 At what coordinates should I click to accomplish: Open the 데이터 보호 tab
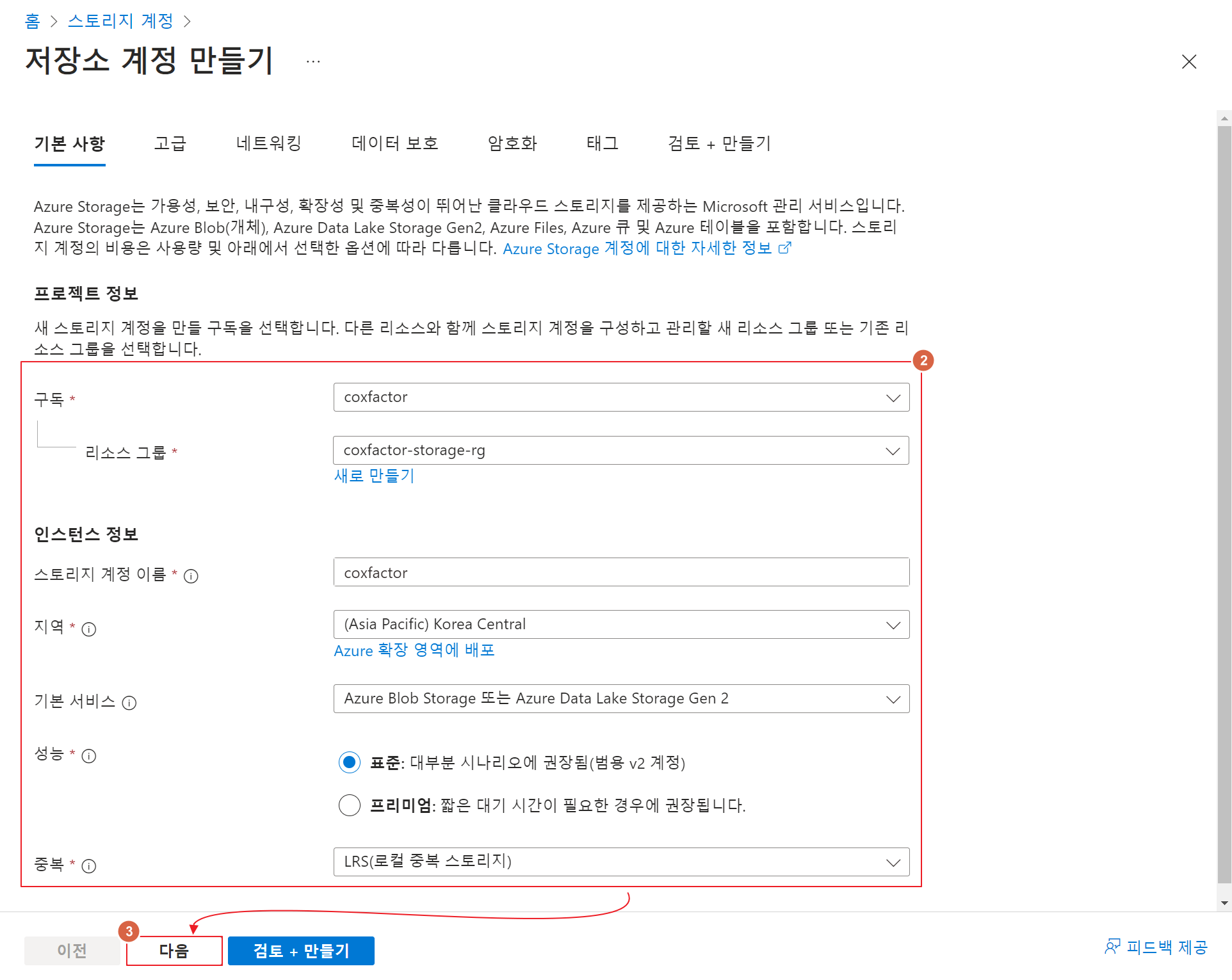coord(394,143)
